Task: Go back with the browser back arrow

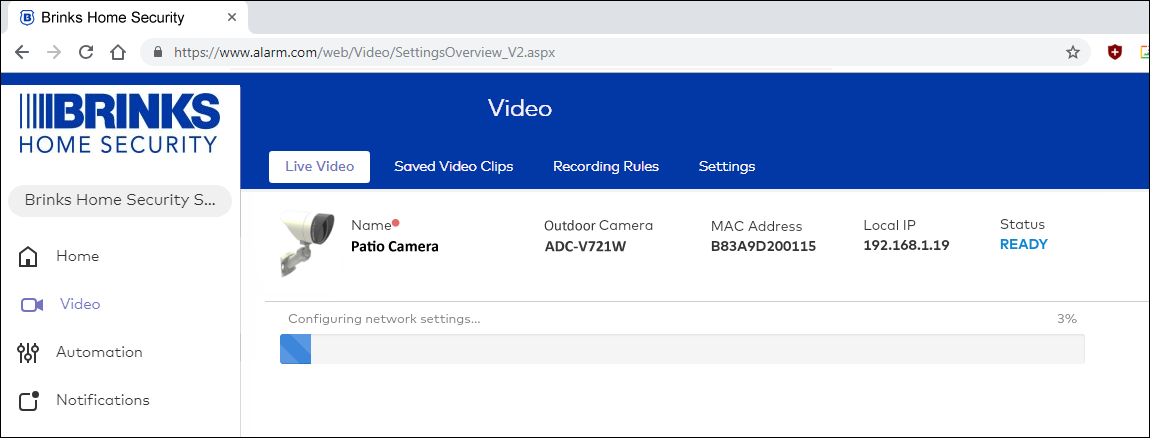Action: click(x=22, y=52)
